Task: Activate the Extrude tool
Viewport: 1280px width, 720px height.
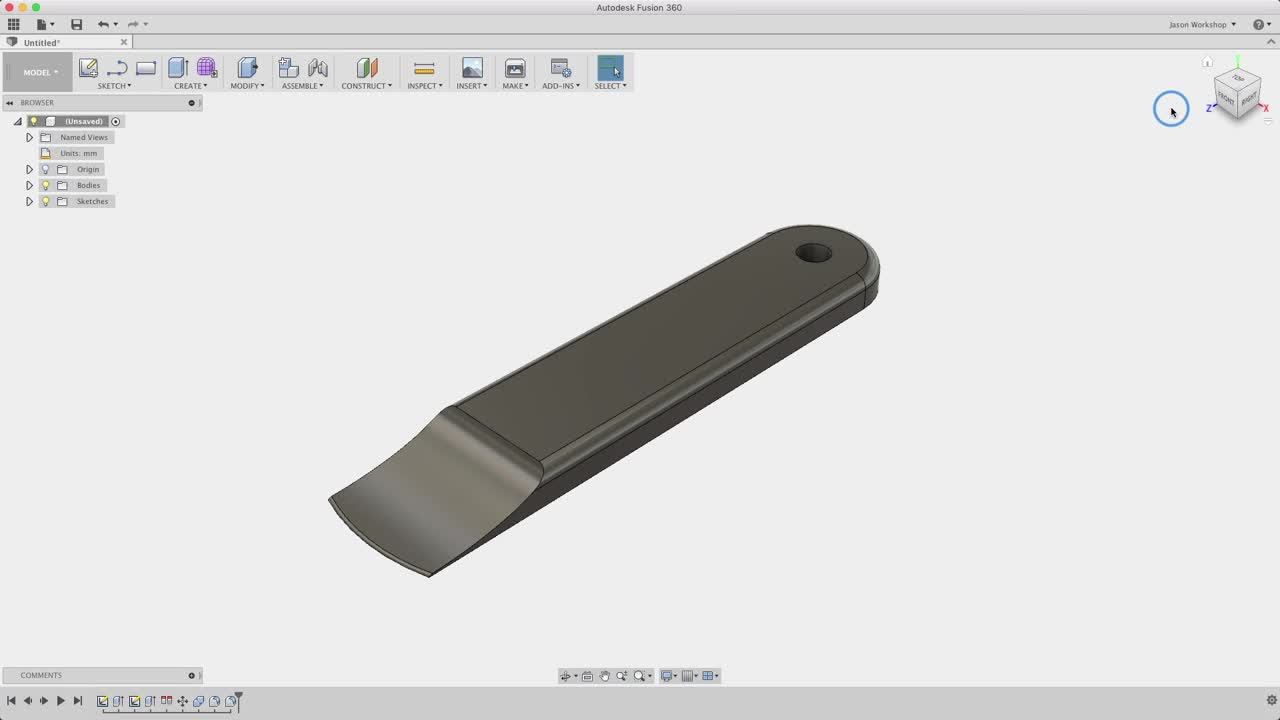Action: tap(178, 68)
